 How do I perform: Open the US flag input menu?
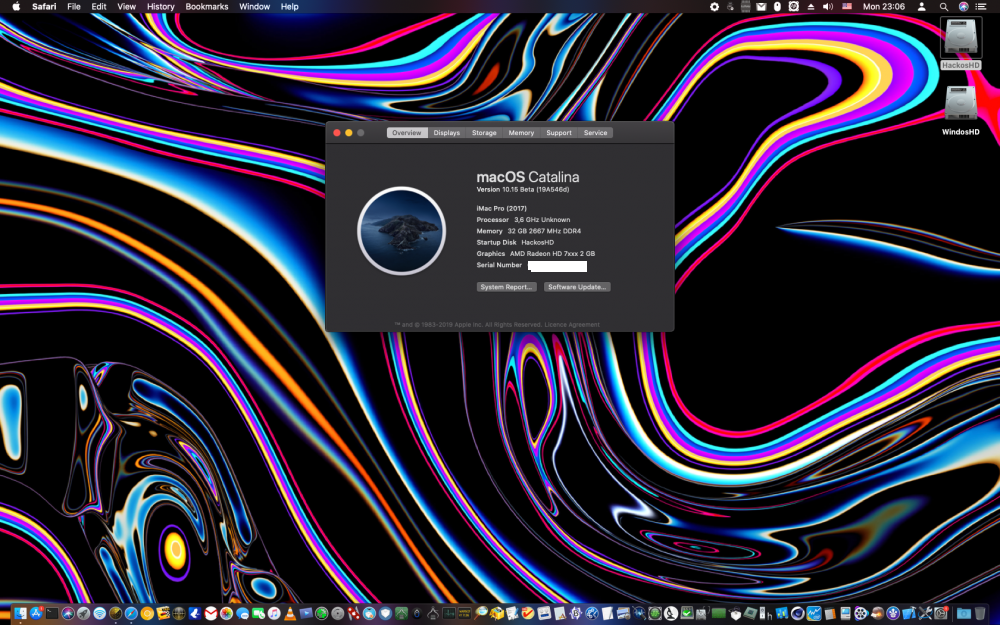click(846, 6)
